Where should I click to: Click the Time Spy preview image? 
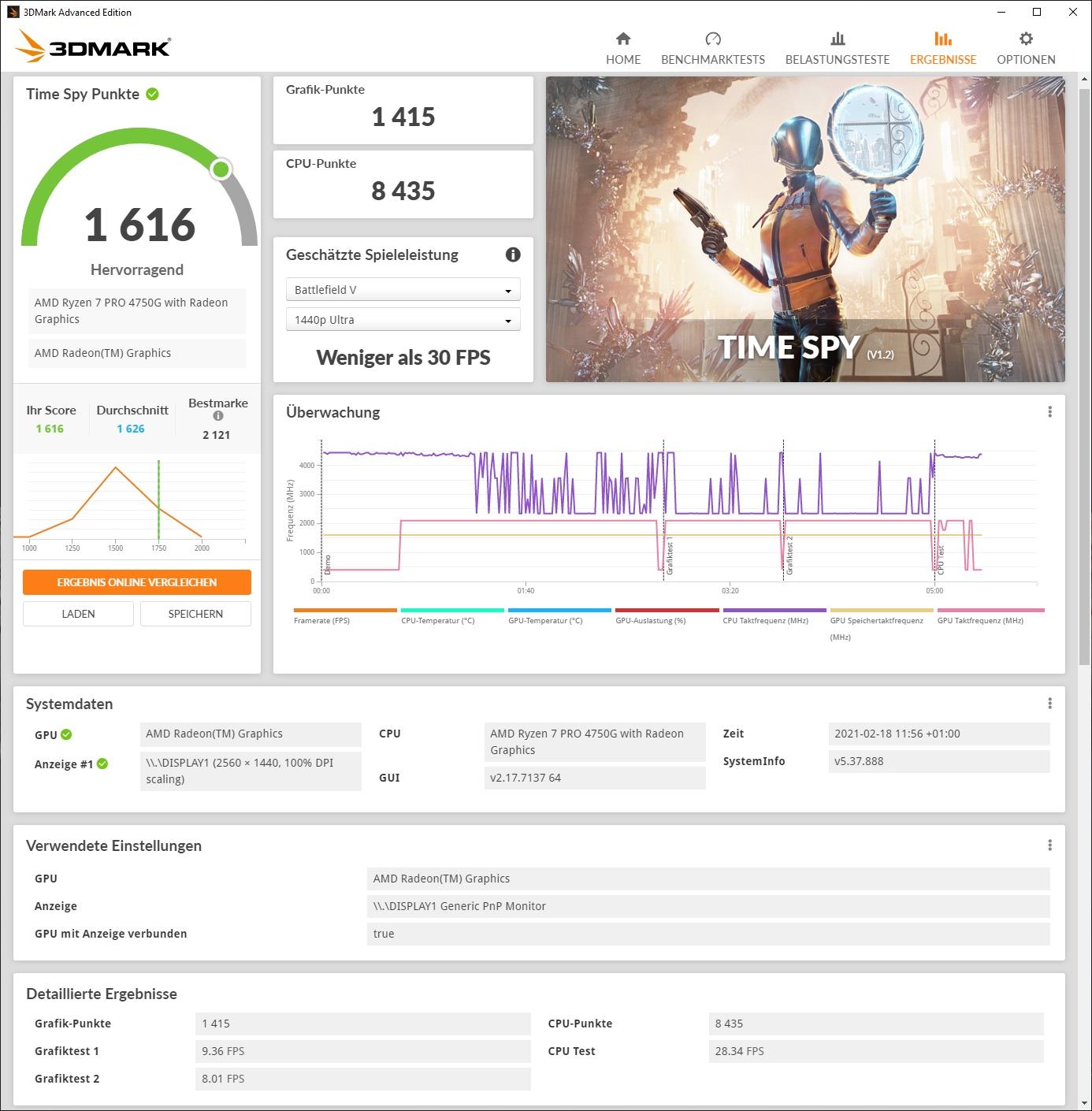[805, 229]
